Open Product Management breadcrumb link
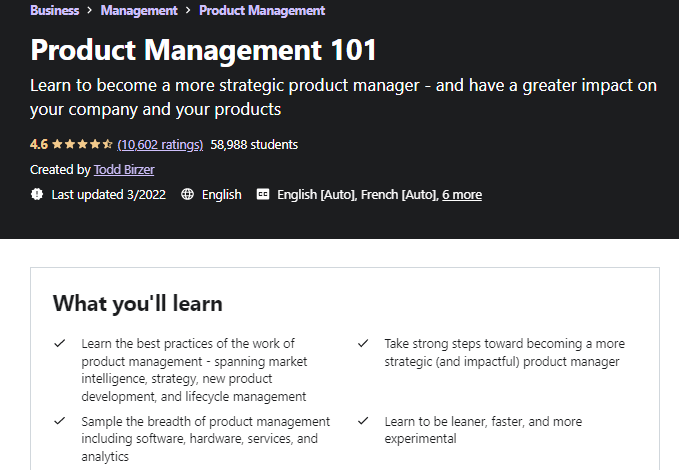 point(262,10)
